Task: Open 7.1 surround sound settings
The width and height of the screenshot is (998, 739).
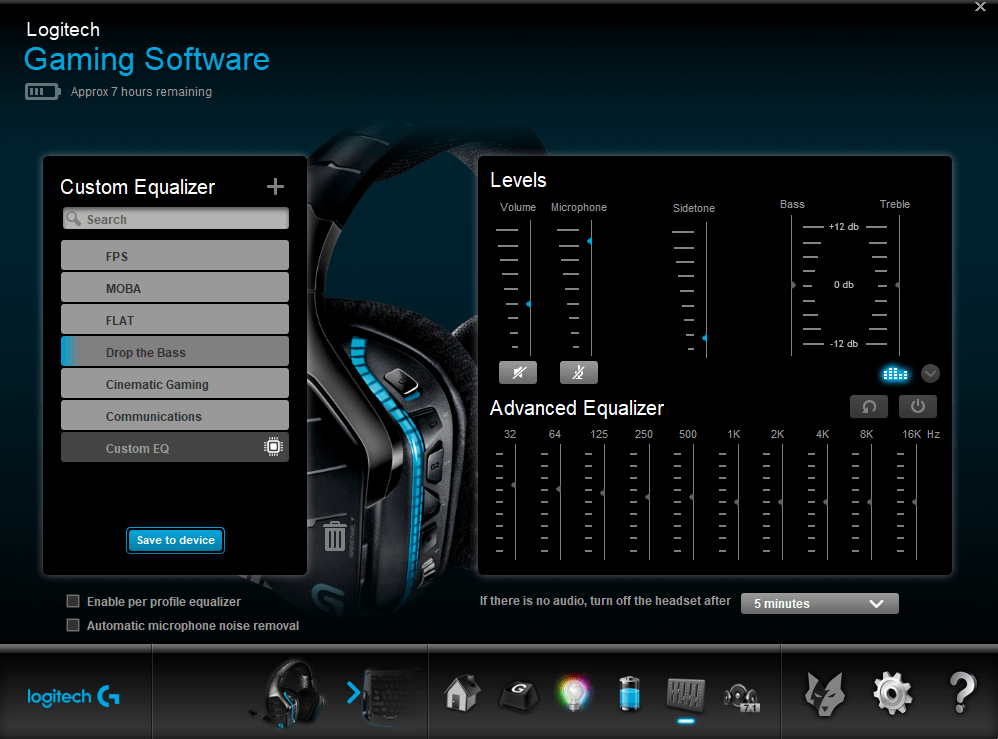Action: pos(741,696)
